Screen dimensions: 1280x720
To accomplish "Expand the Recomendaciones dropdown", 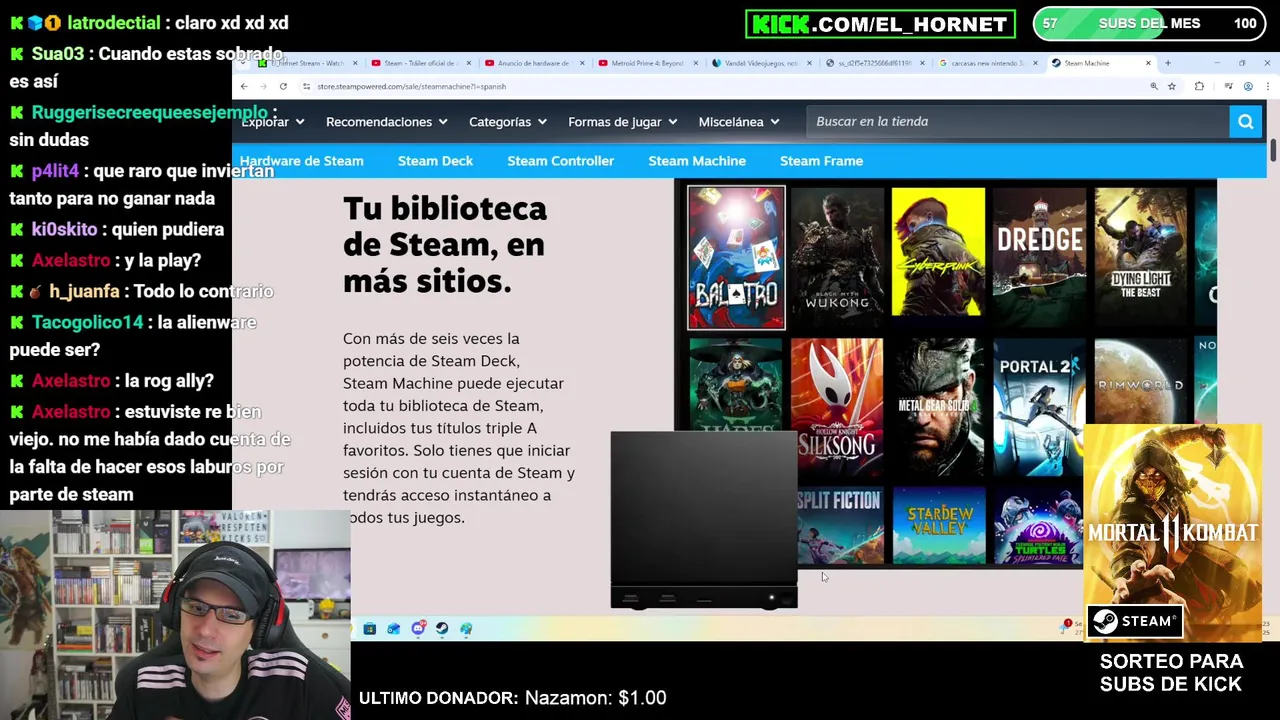I will 387,122.
